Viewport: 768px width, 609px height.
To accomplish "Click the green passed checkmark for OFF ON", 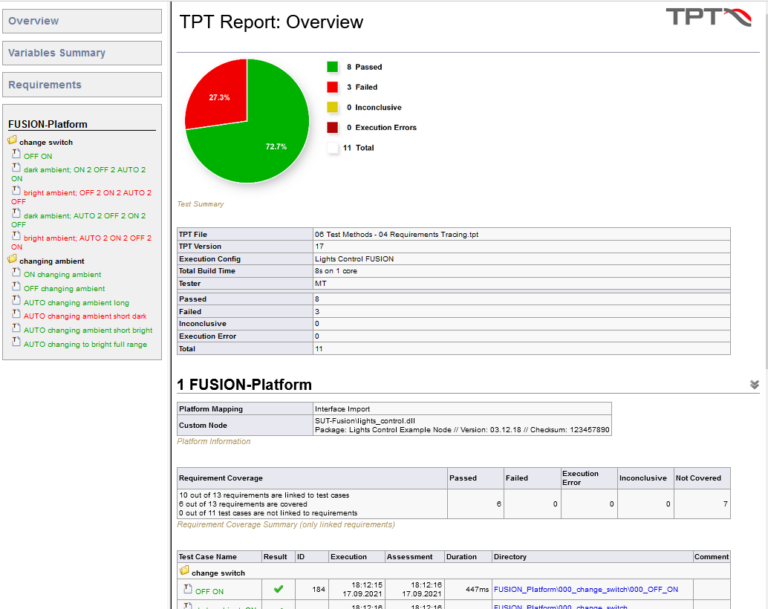I will pyautogui.click(x=278, y=589).
